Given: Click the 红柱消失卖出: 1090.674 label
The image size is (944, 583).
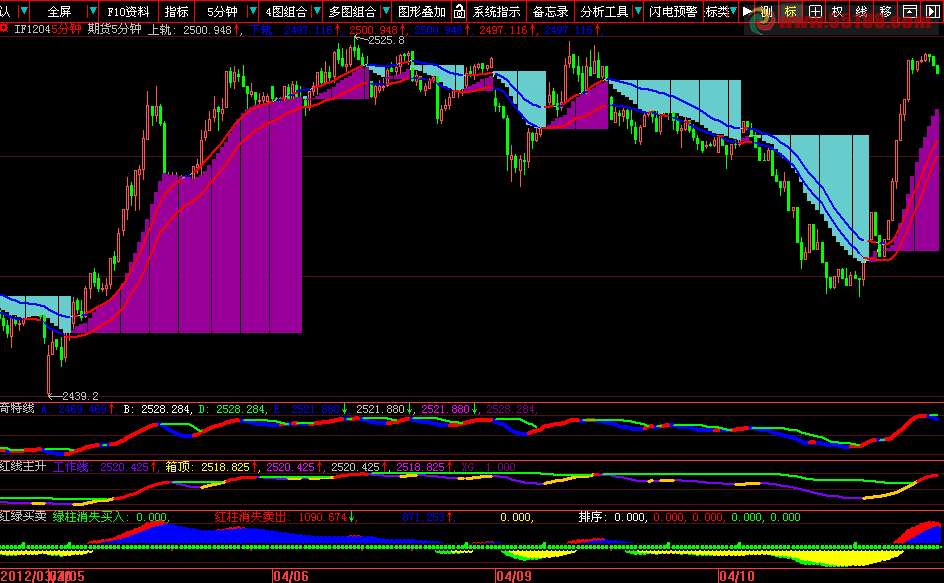Looking at the screenshot, I should (281, 517).
